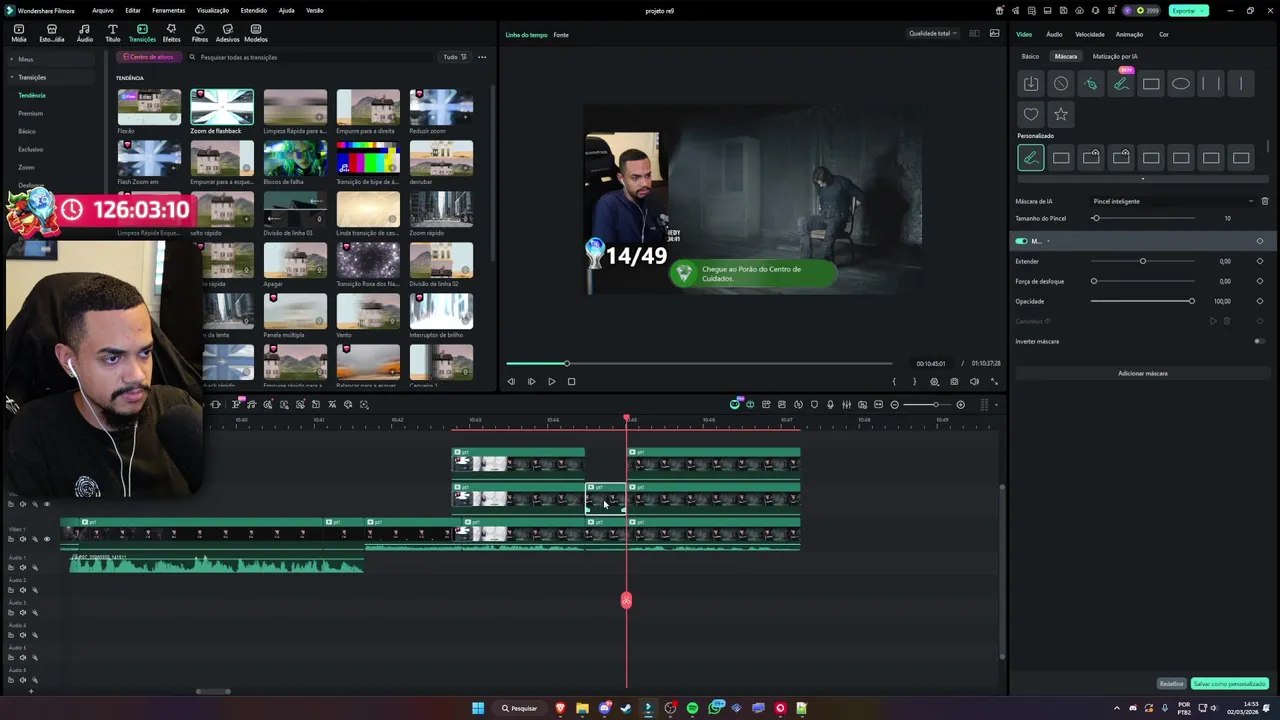Viewport: 1280px width, 720px height.
Task: Adjust the Extender slider
Action: pos(1143,261)
